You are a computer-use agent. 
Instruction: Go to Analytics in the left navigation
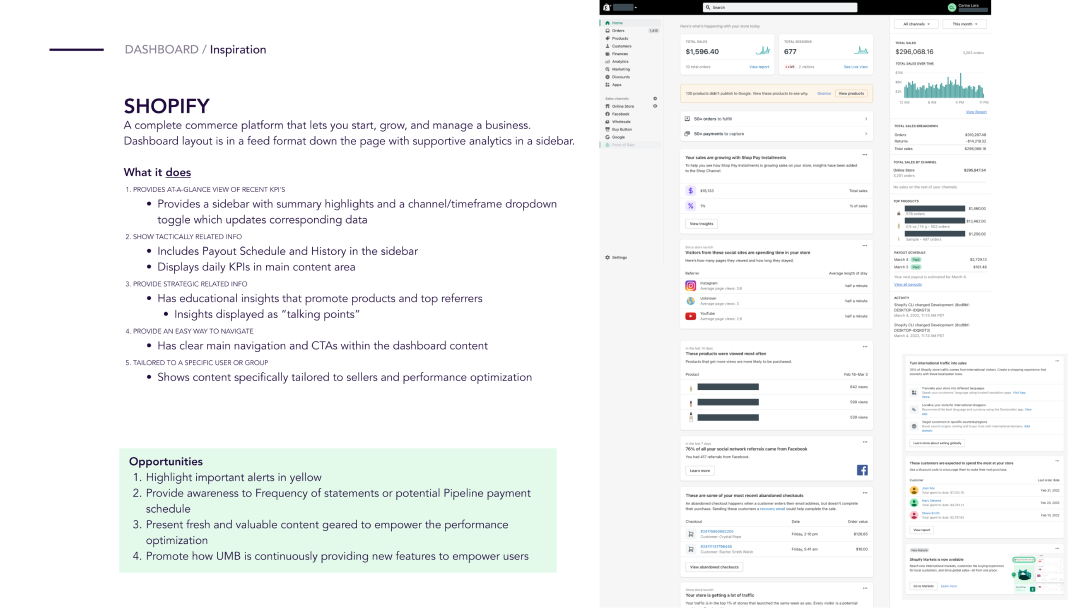621,61
